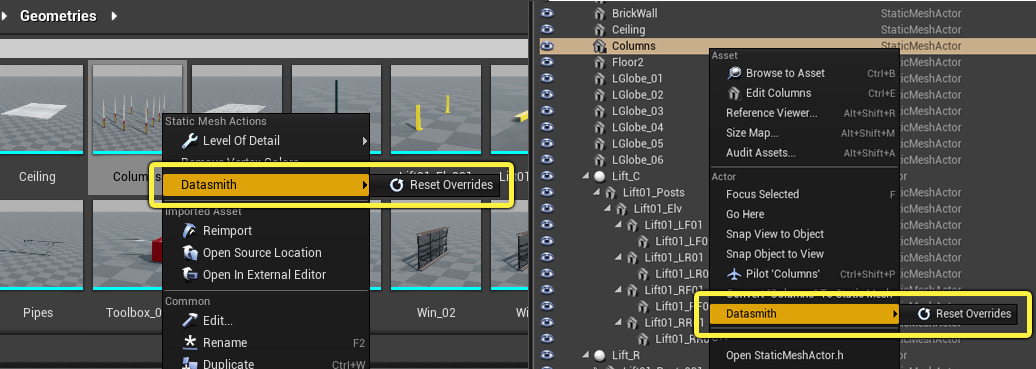Open the arrow after Geometries breadcrumb
The width and height of the screenshot is (1036, 369).
(x=114, y=16)
